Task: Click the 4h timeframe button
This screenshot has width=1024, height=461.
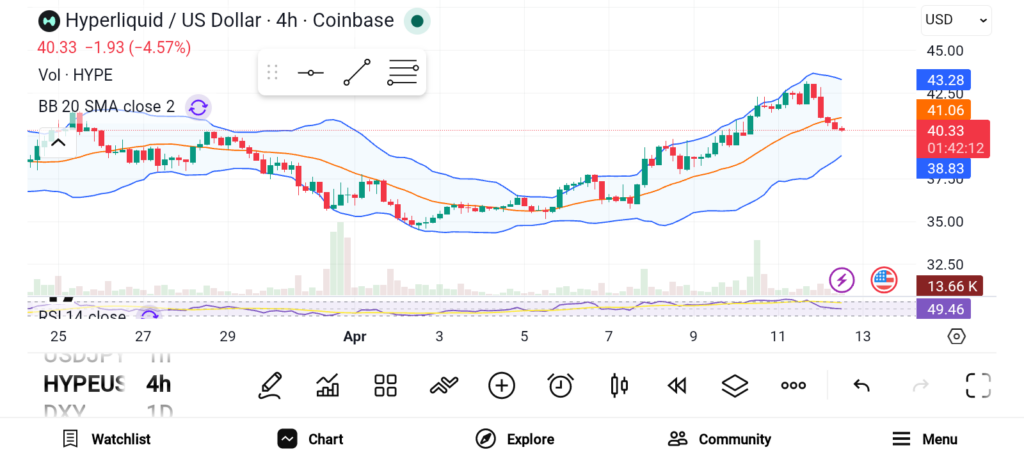Action: (158, 384)
